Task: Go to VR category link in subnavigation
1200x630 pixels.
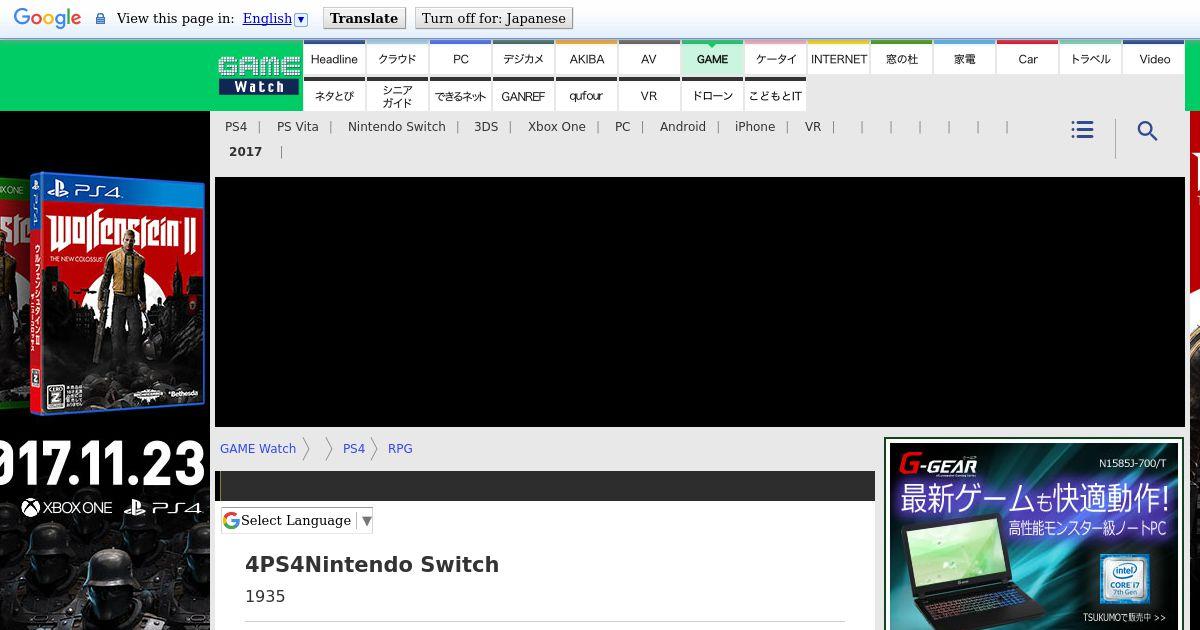Action: (x=813, y=127)
